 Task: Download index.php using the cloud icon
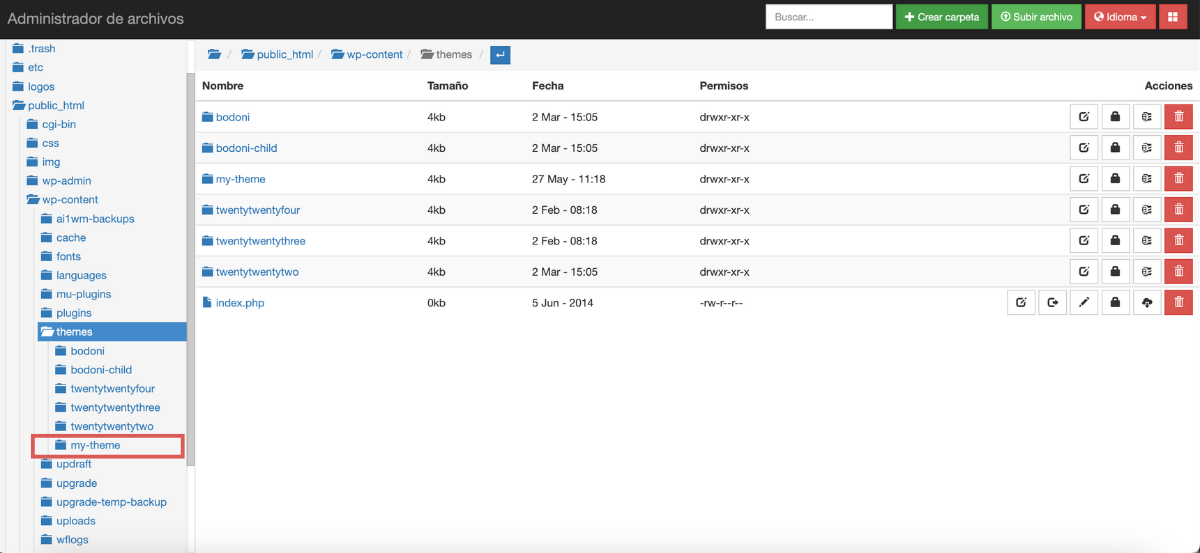click(x=1147, y=303)
